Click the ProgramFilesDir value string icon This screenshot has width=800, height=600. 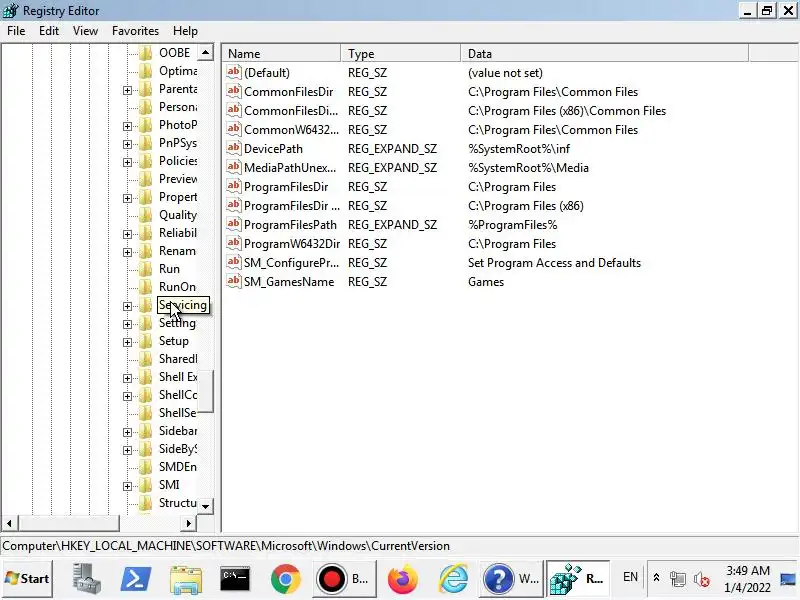point(234,186)
